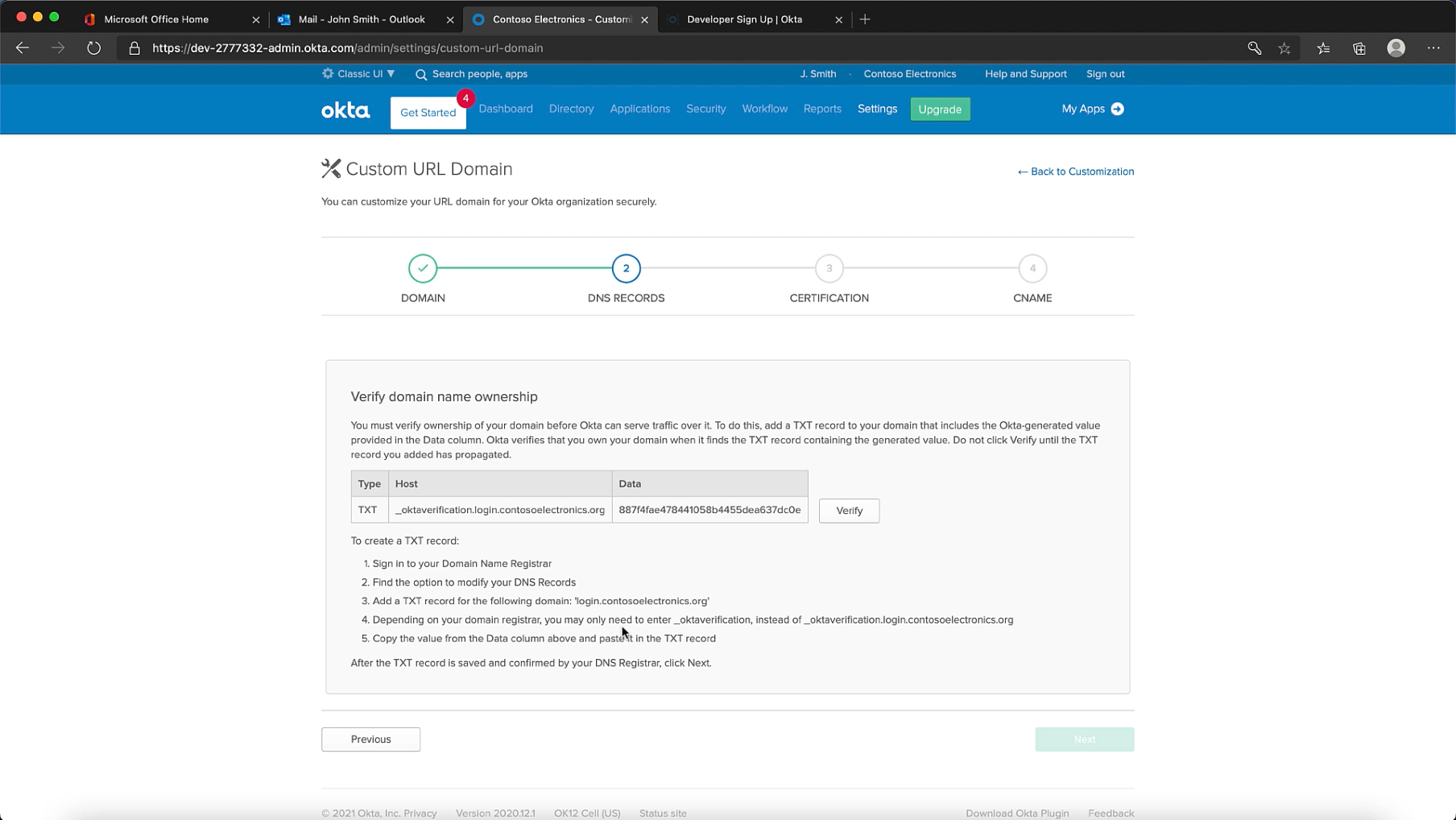Click the OK12 Cell (US) footer text

coord(587,813)
